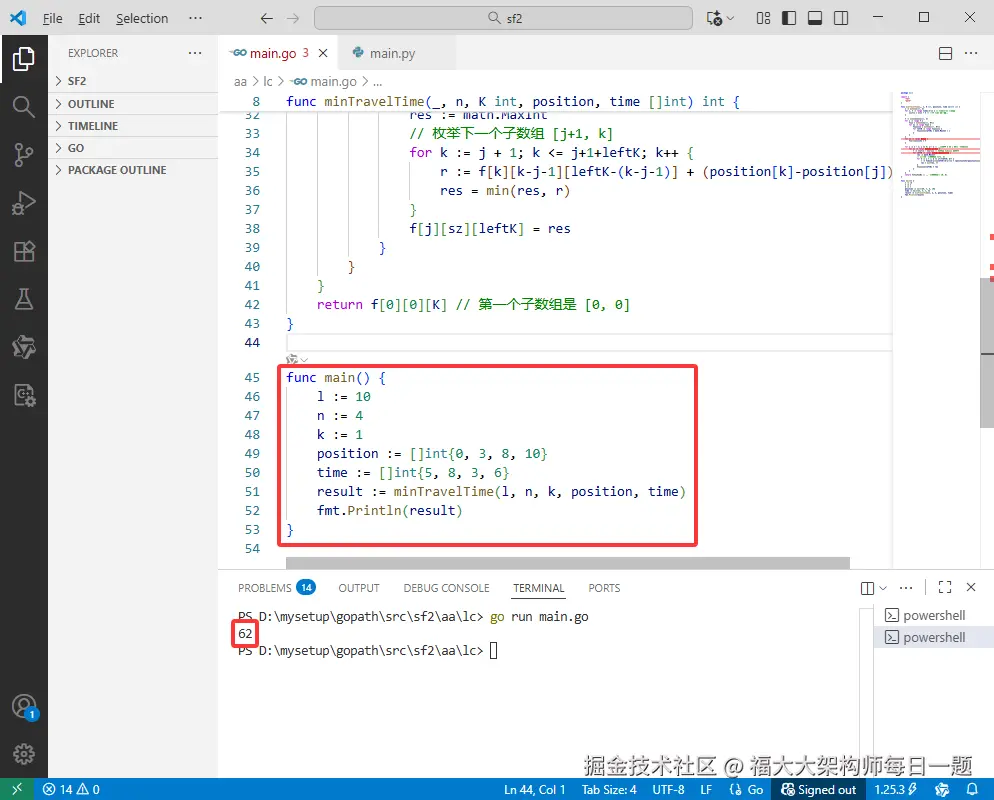Open remote window indicator in status bar
This screenshot has height=800, width=994.
(17, 789)
